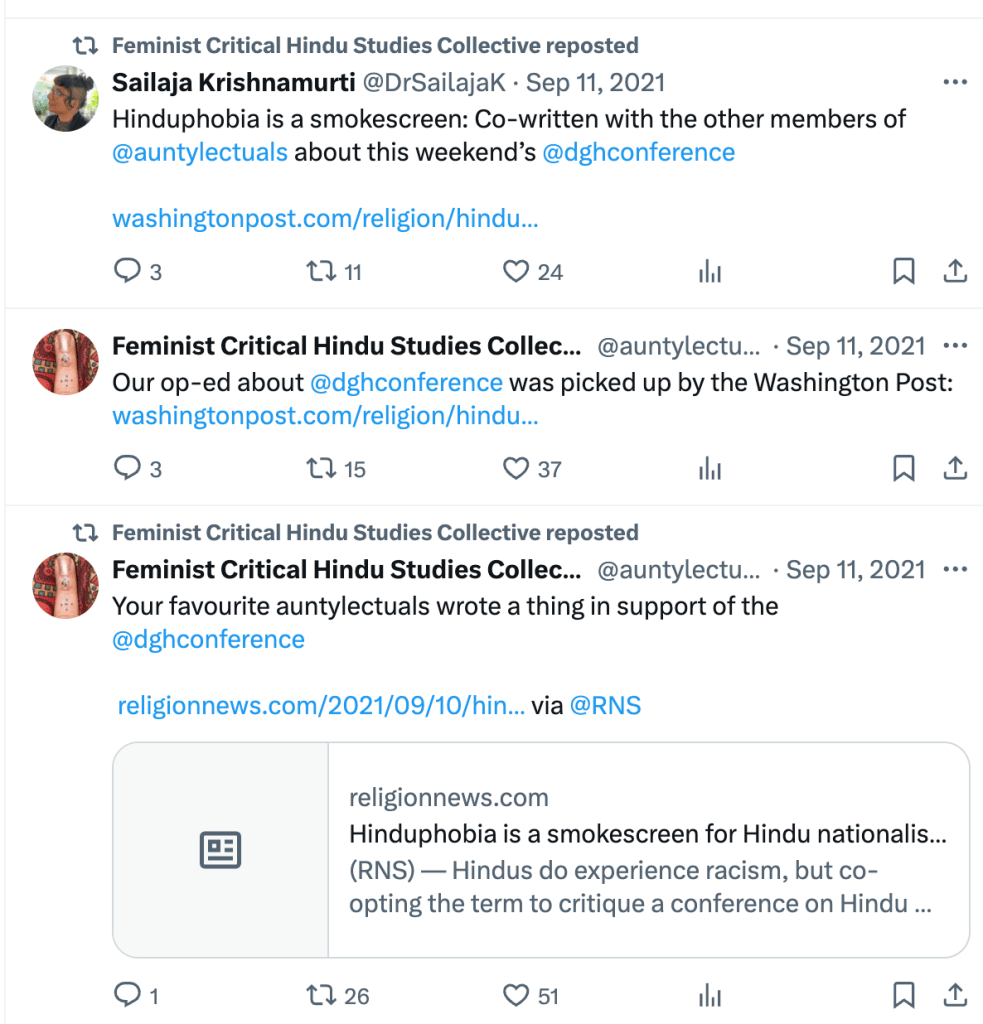Repost Sailaja Krishnamurti's tweet with 11 reposts
This screenshot has height=1024, width=983.
pyautogui.click(x=321, y=271)
